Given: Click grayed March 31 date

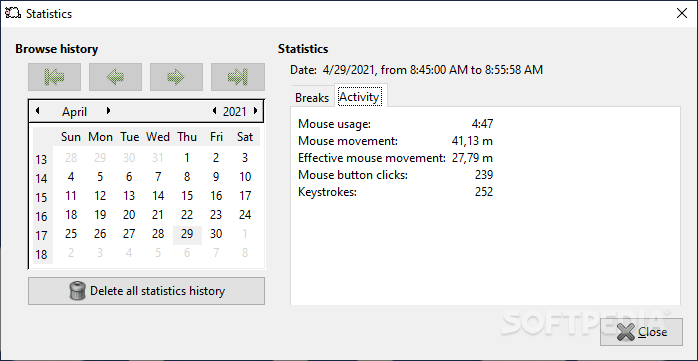Looking at the screenshot, I should pos(158,158).
